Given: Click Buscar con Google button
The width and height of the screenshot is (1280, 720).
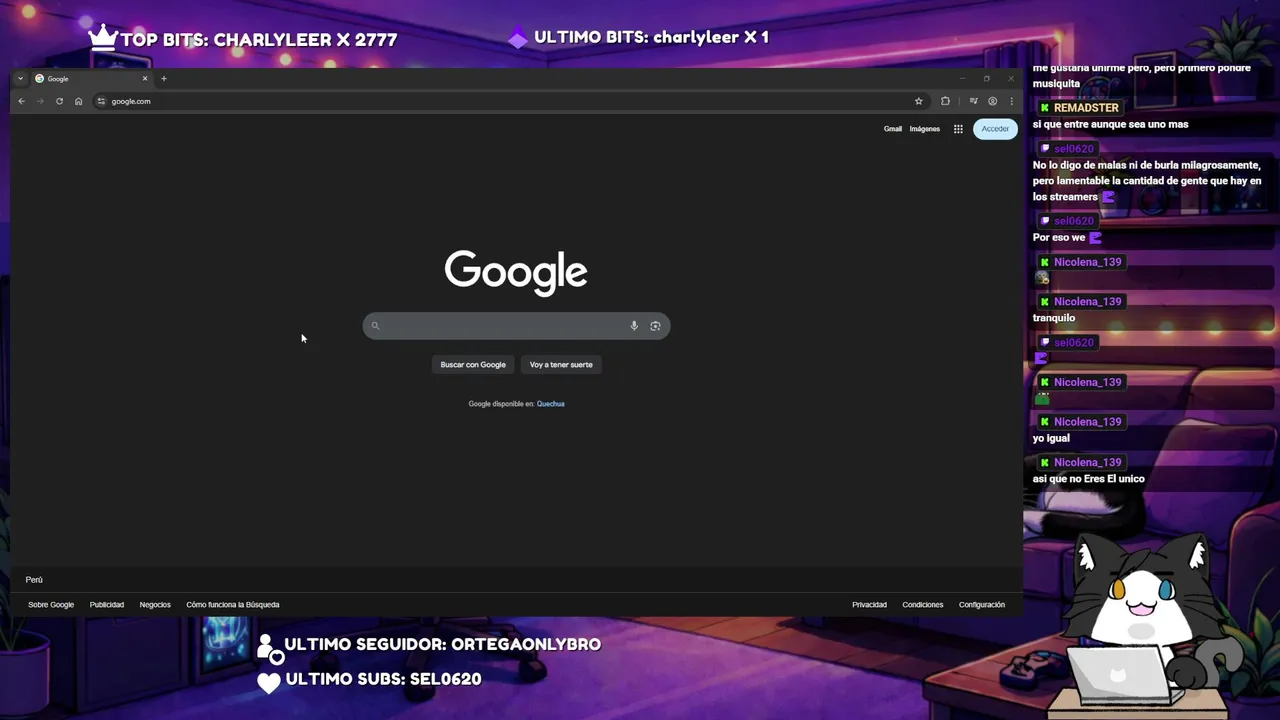Looking at the screenshot, I should click(473, 364).
